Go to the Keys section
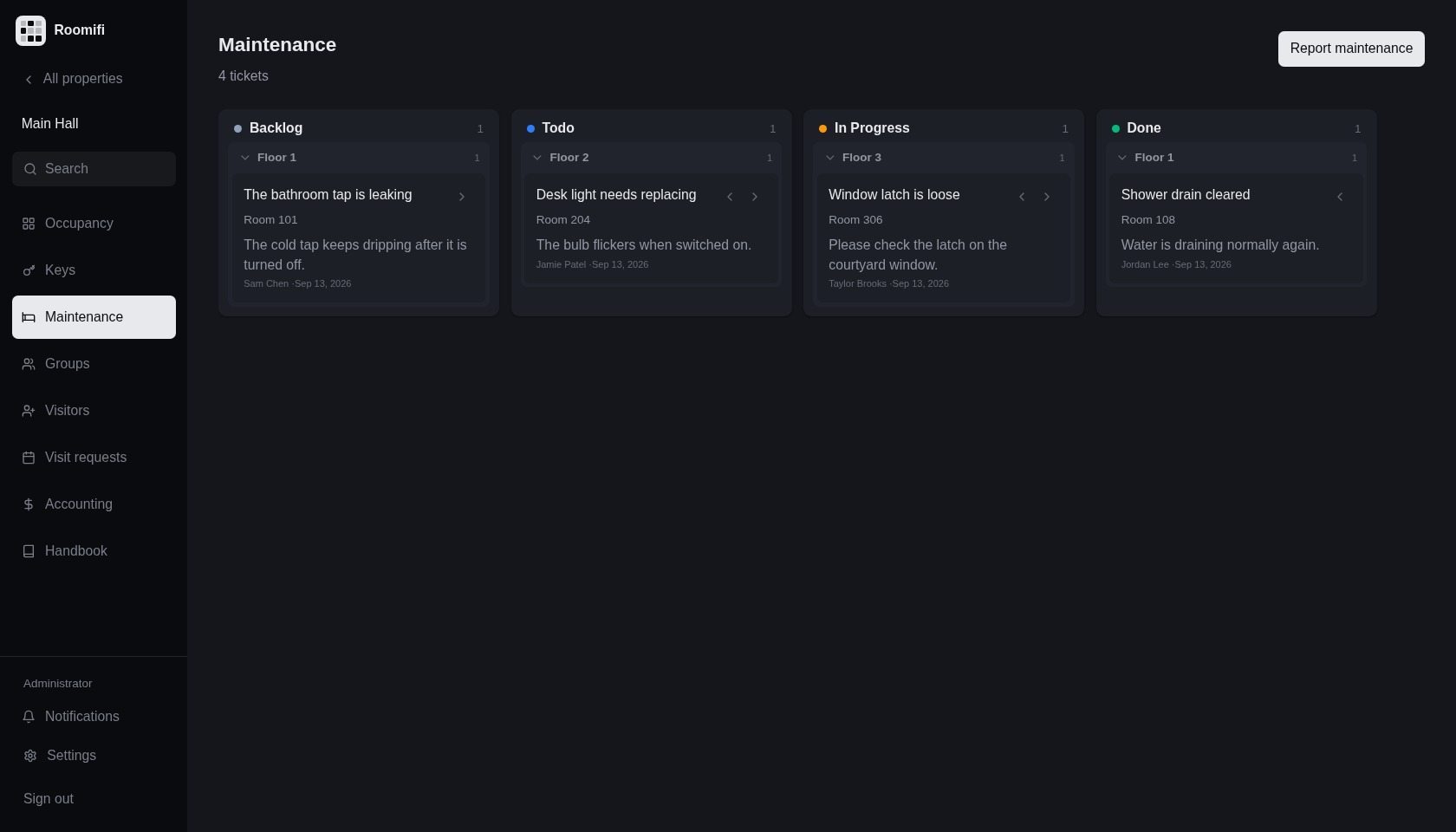The width and height of the screenshot is (1456, 832). pyautogui.click(x=94, y=270)
